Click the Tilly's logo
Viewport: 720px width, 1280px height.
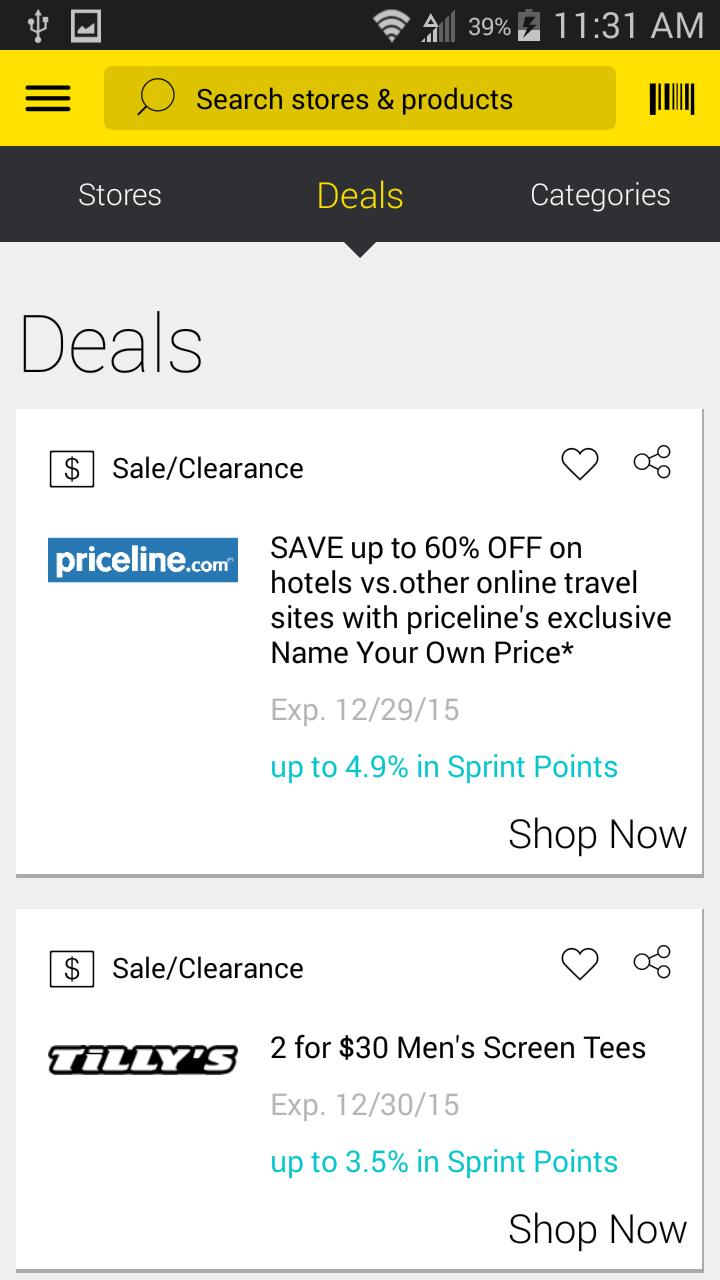[x=142, y=1057]
